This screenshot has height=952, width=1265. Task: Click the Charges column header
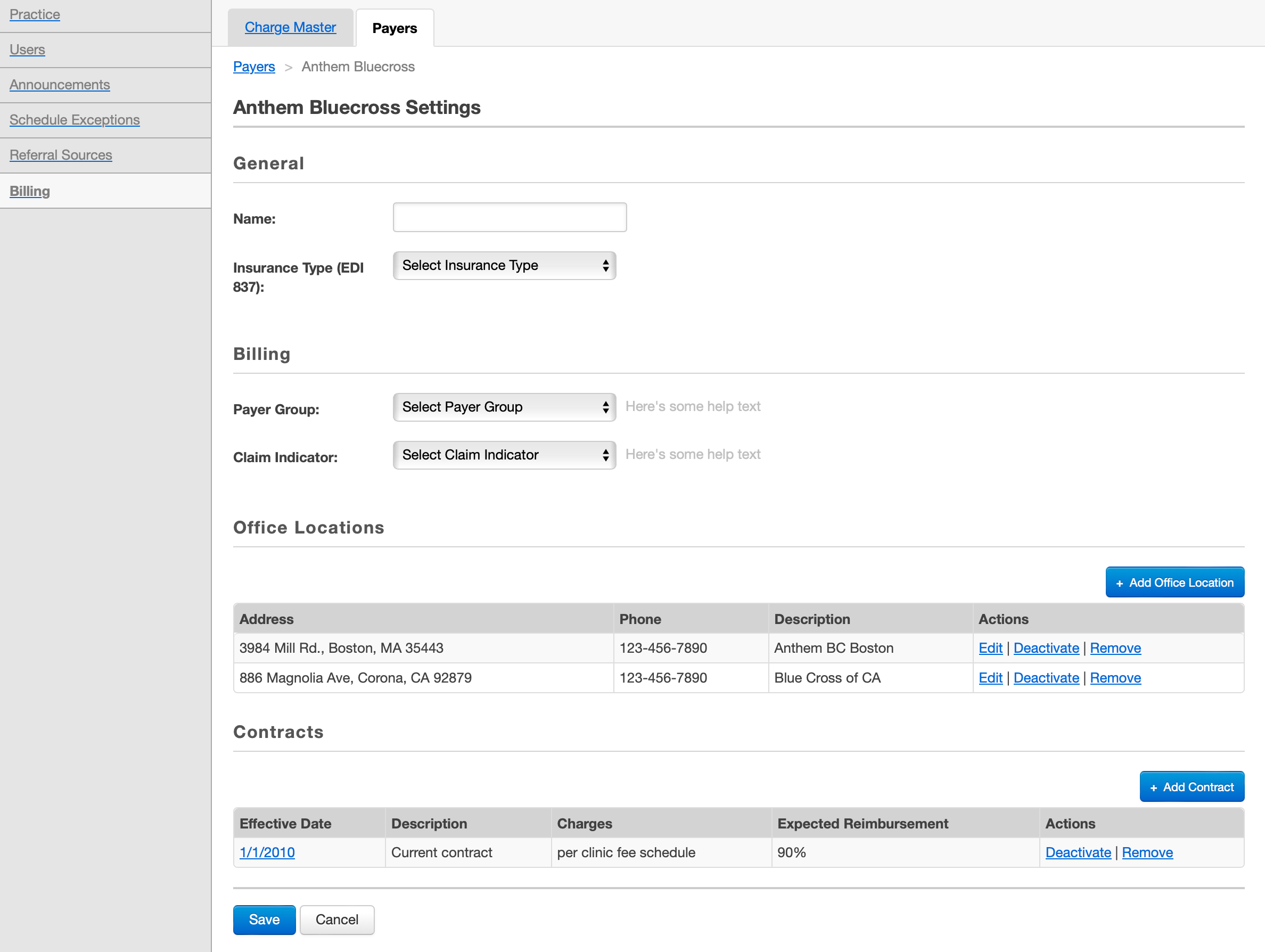click(661, 823)
